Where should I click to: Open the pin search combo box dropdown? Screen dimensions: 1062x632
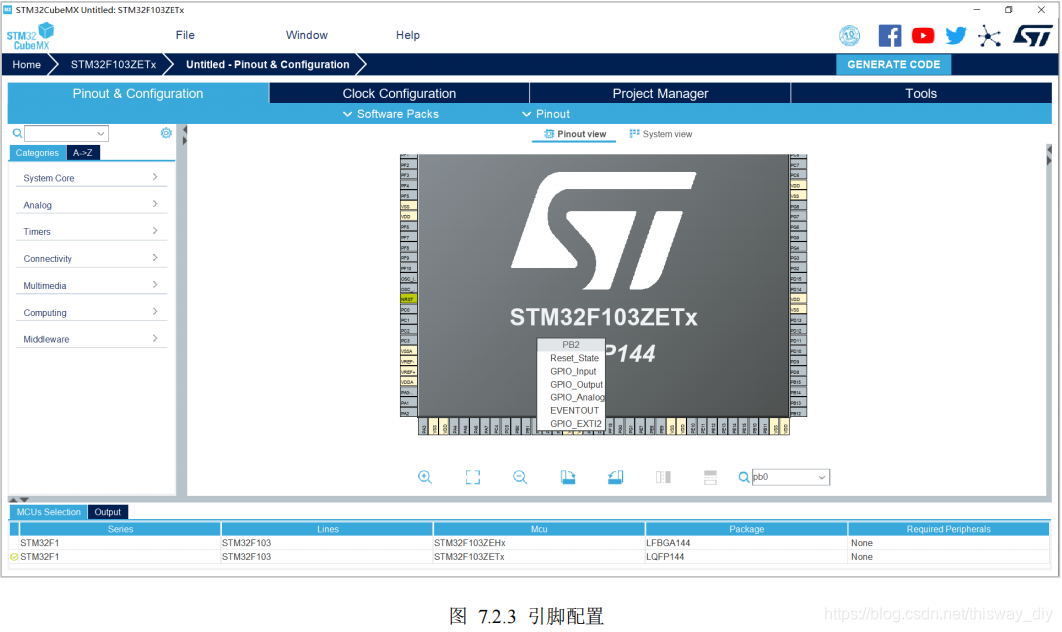pyautogui.click(x=822, y=478)
